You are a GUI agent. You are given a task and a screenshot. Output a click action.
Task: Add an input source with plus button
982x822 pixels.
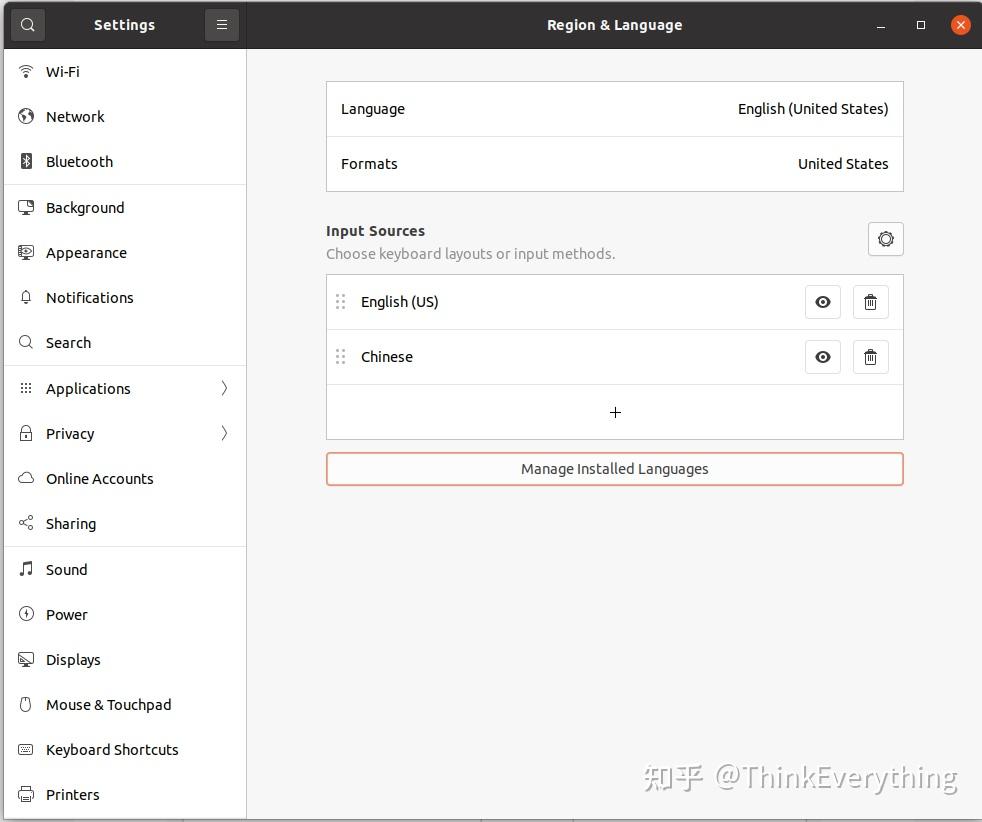click(x=615, y=412)
